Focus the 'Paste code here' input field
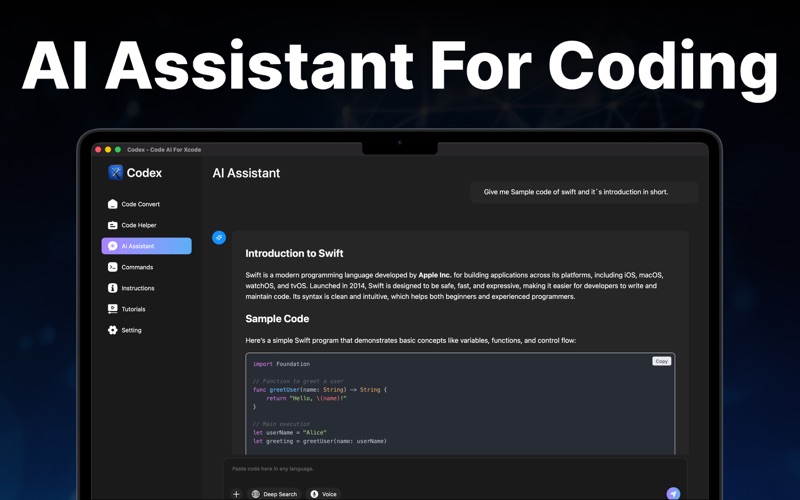800x500 pixels. coord(454,469)
